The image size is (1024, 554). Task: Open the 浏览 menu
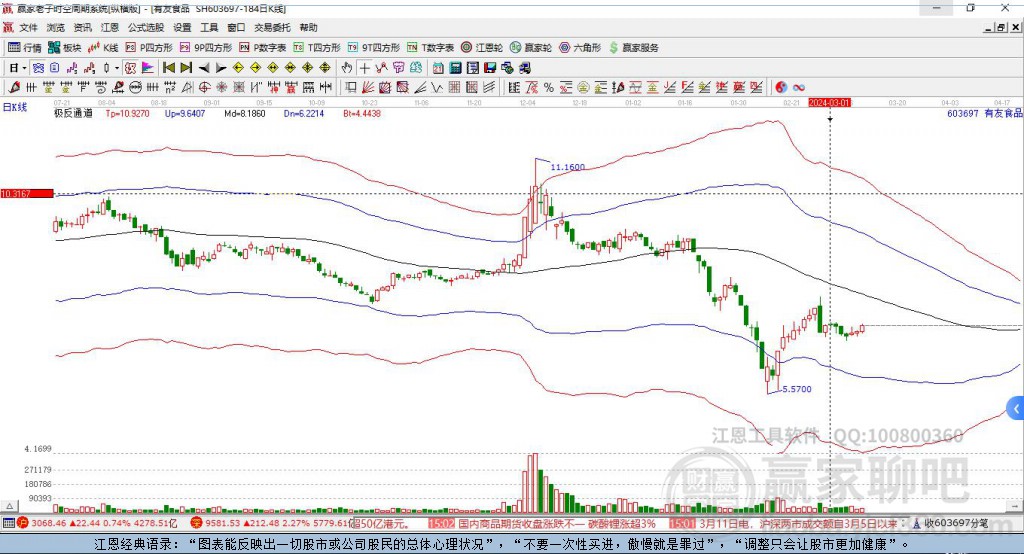tap(56, 27)
